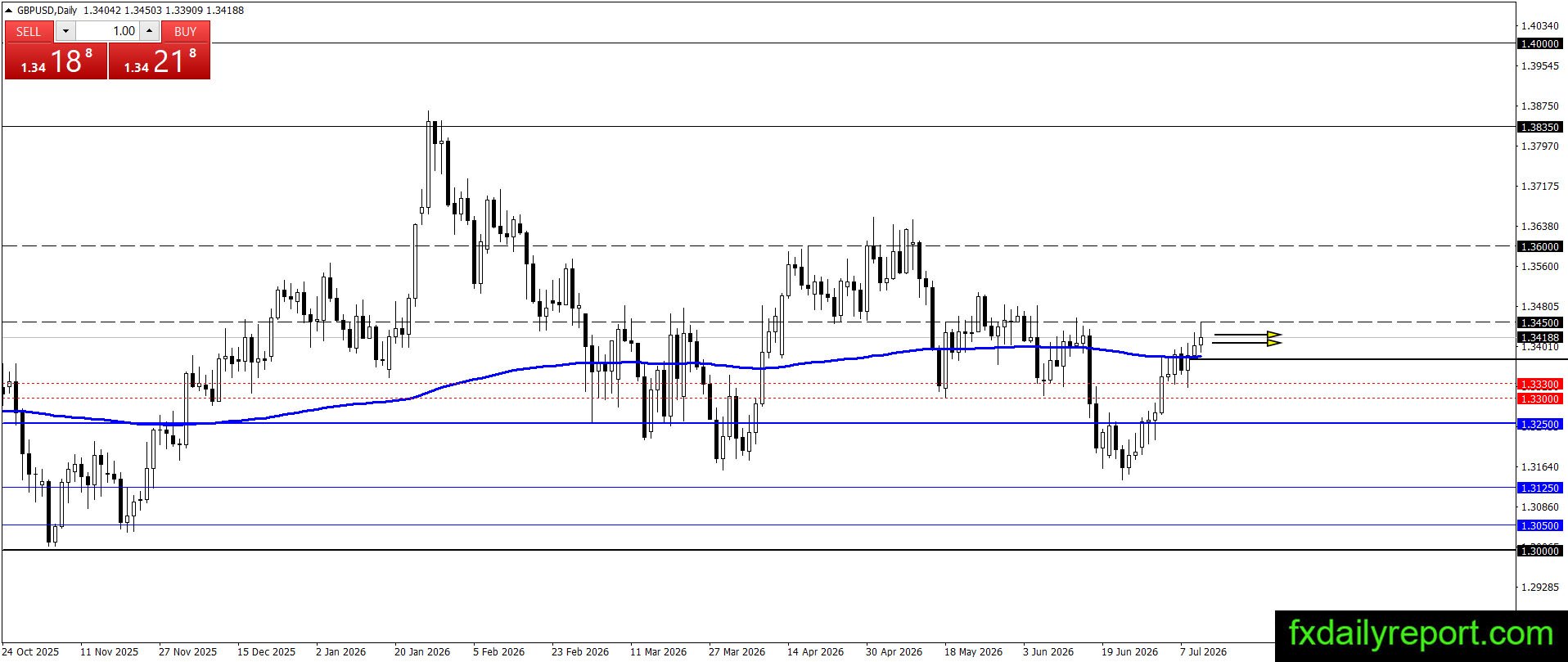Collapse the one-click trading panel triangle
The height and width of the screenshot is (662, 1568).
tap(10, 11)
